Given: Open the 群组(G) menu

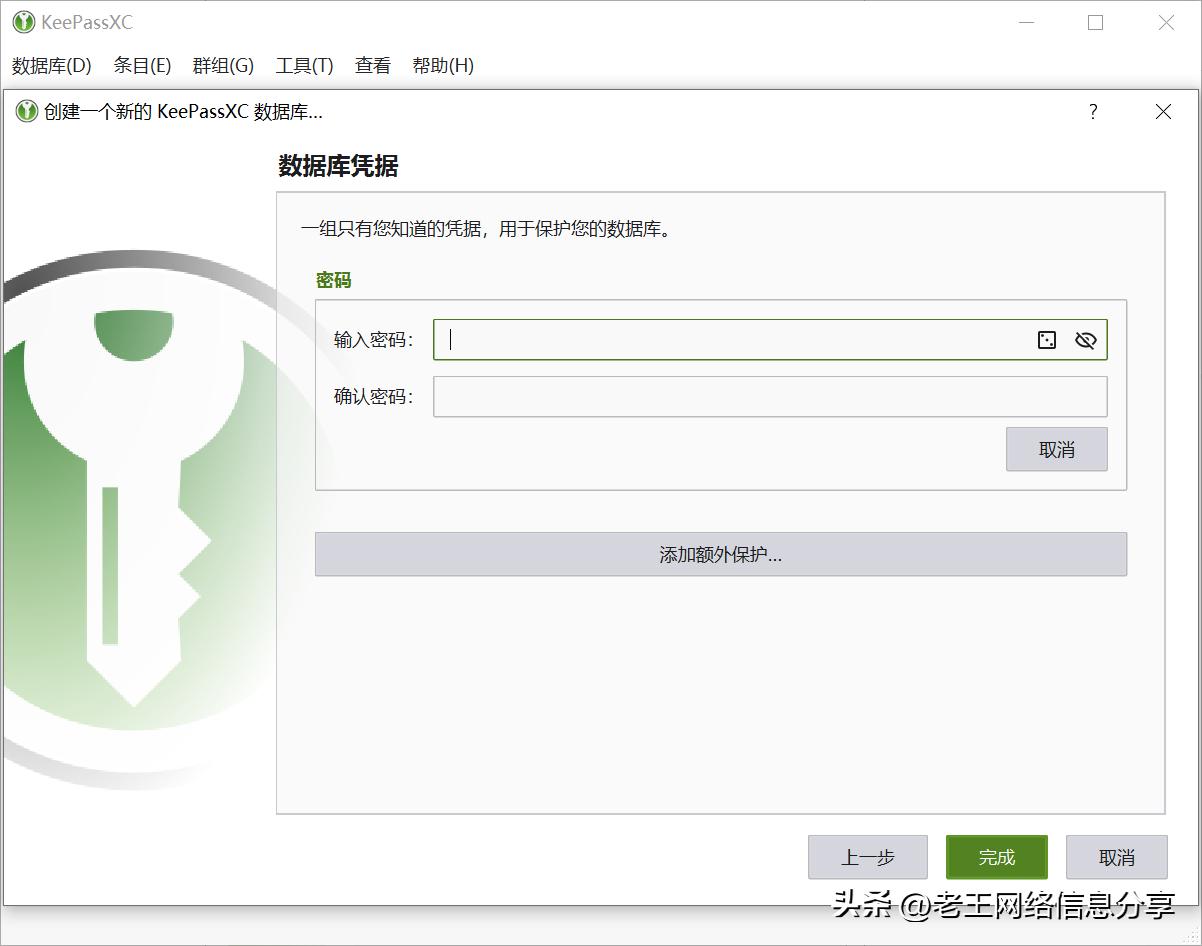Looking at the screenshot, I should pyautogui.click(x=222, y=66).
